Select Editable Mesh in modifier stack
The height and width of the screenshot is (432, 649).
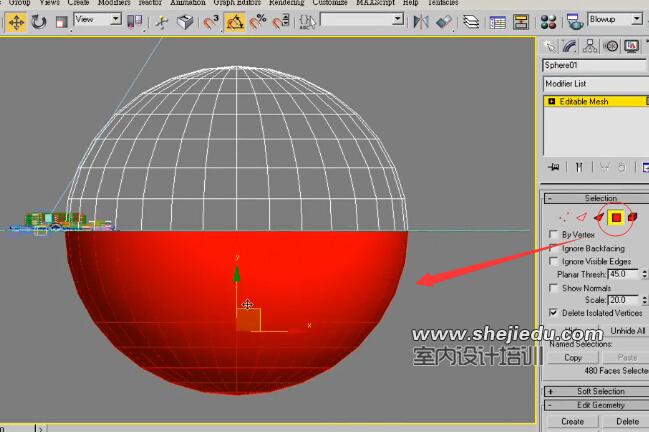pyautogui.click(x=584, y=101)
